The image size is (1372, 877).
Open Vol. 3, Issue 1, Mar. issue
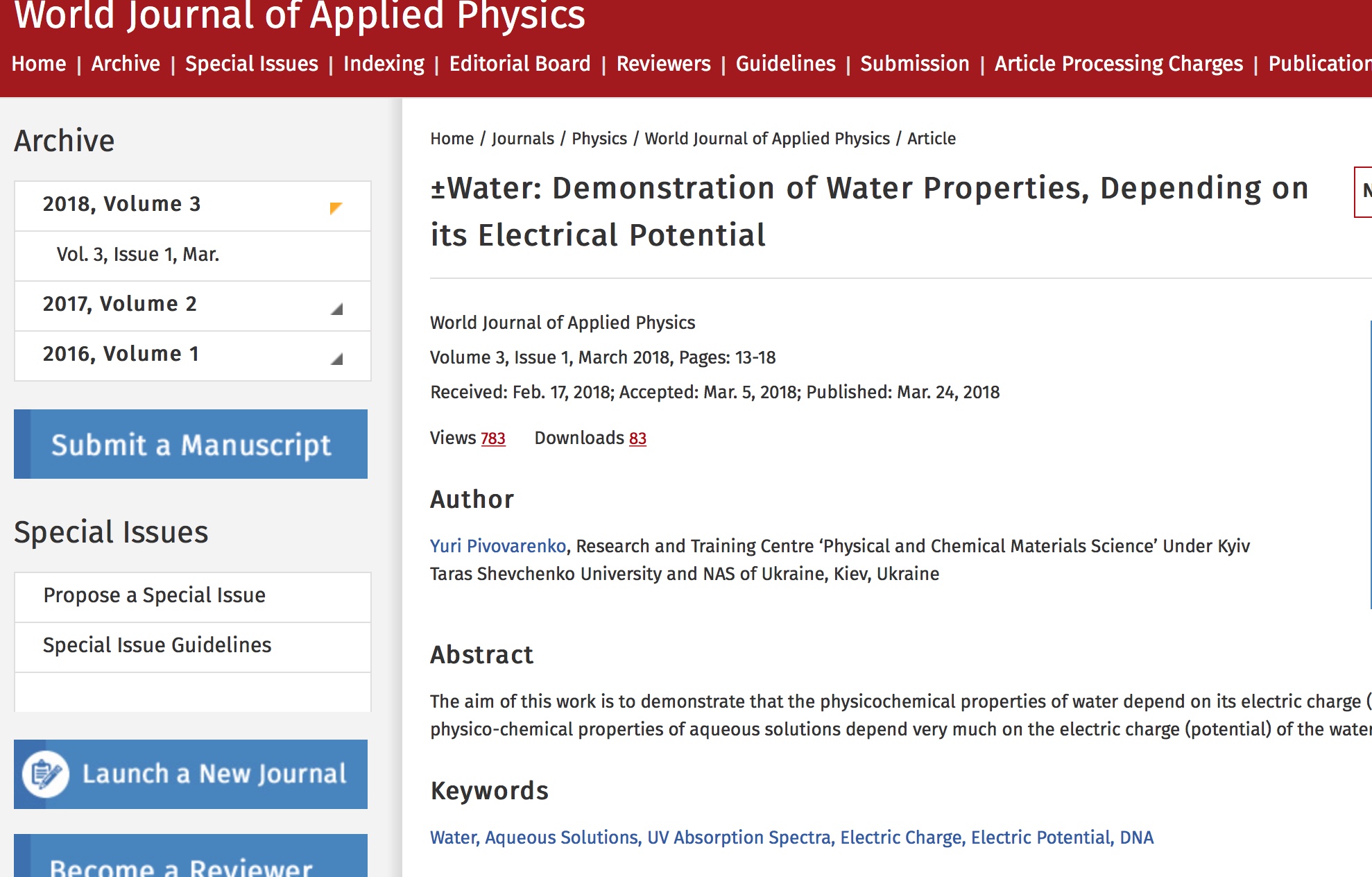(x=137, y=255)
